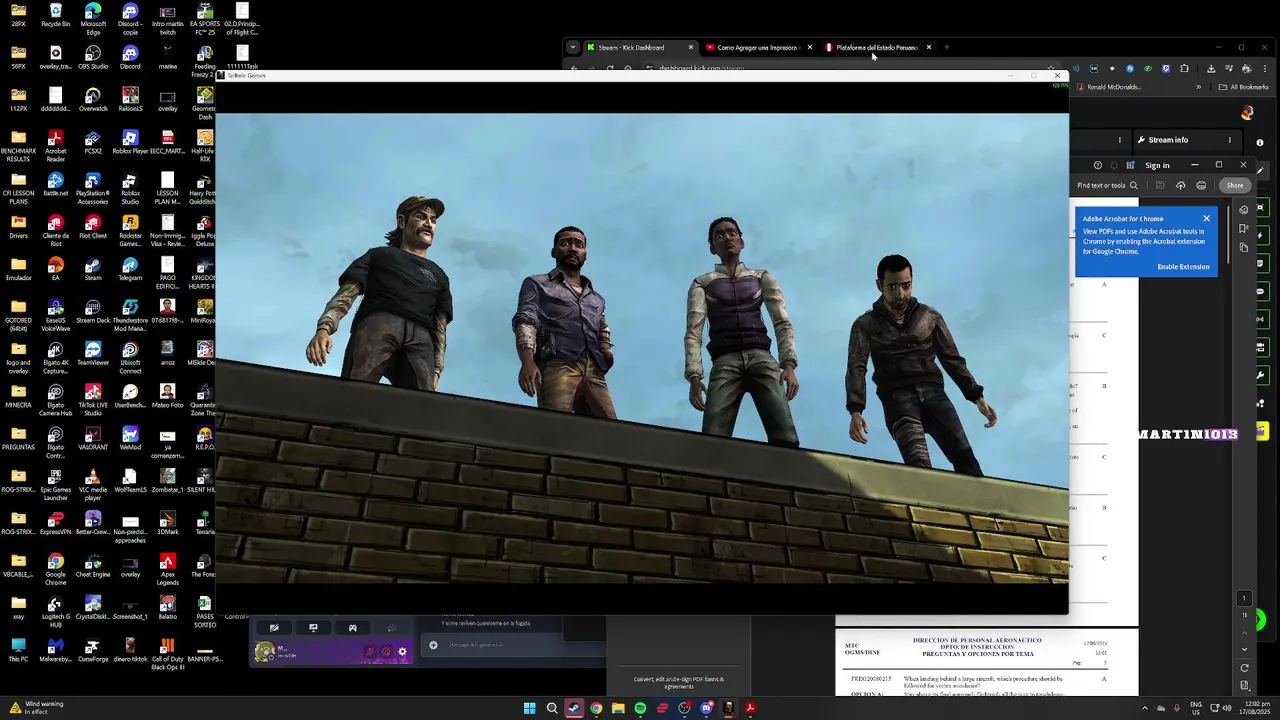Select the VLC media player icon
The image size is (1280, 720).
pos(93,485)
